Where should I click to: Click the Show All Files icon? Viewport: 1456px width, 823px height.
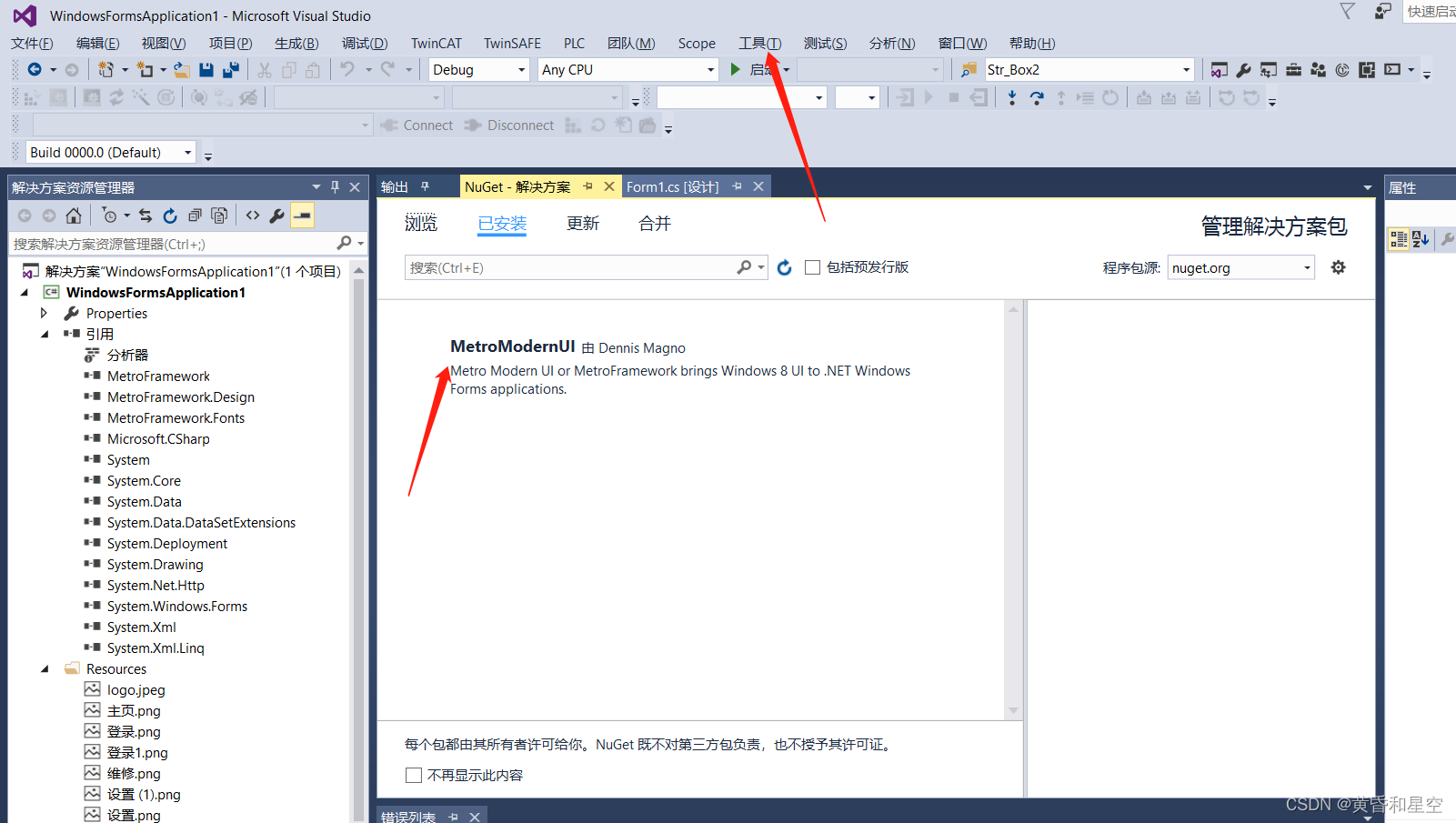tap(219, 216)
